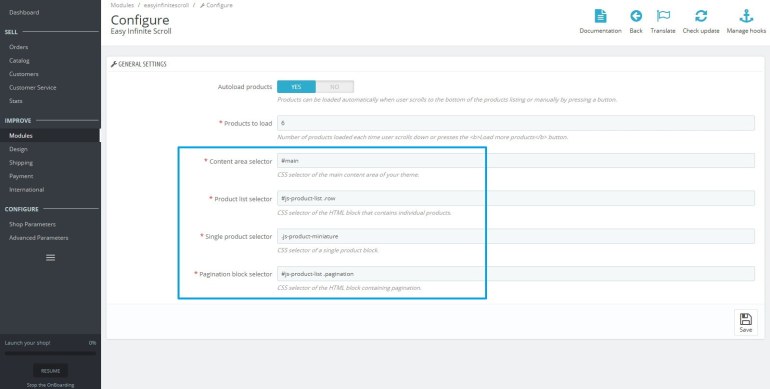Screen dimensions: 770x389
Task: Open Orders in the sidebar
Action: [19, 47]
